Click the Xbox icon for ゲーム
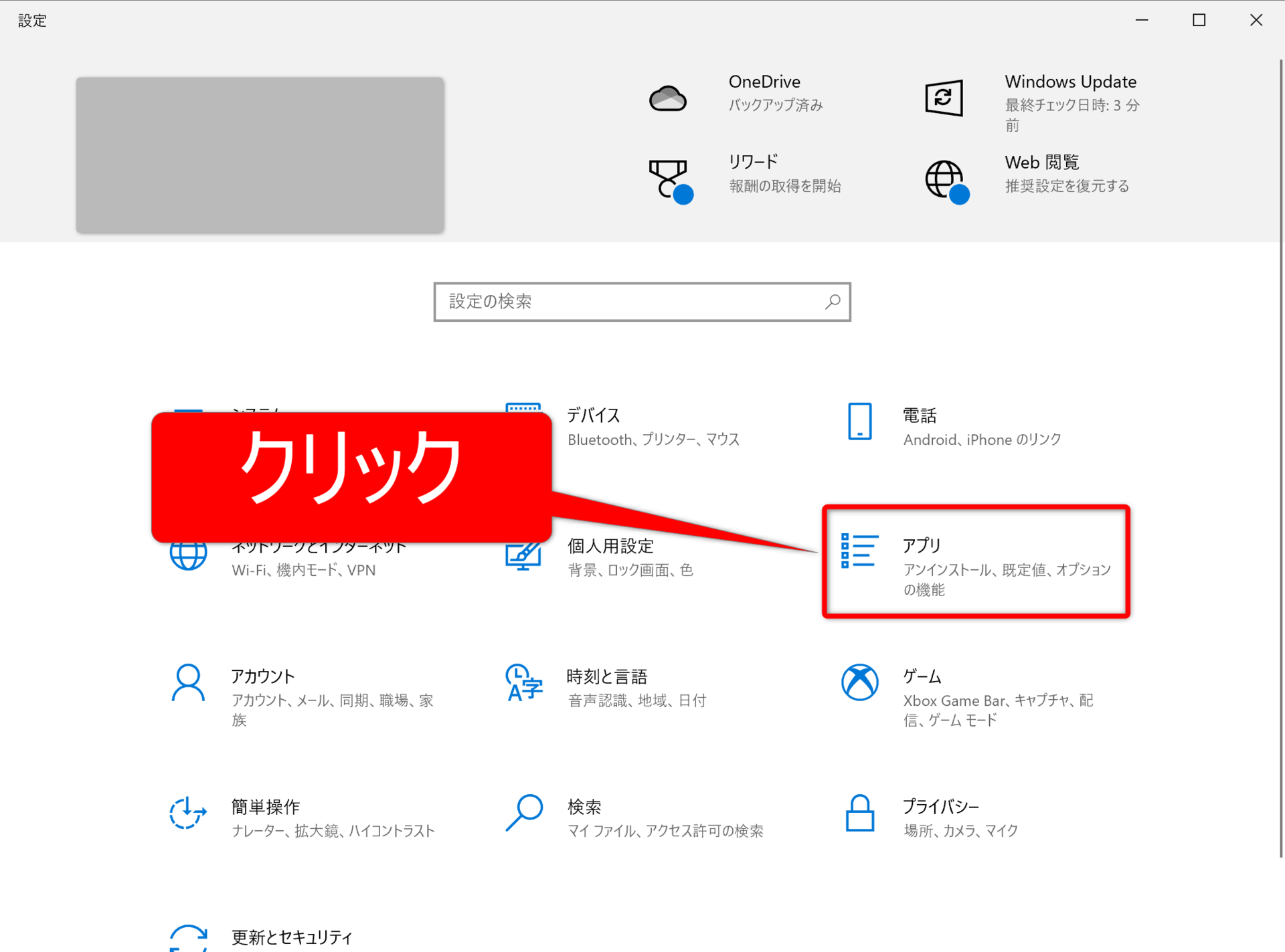The image size is (1285, 952). coord(859,682)
